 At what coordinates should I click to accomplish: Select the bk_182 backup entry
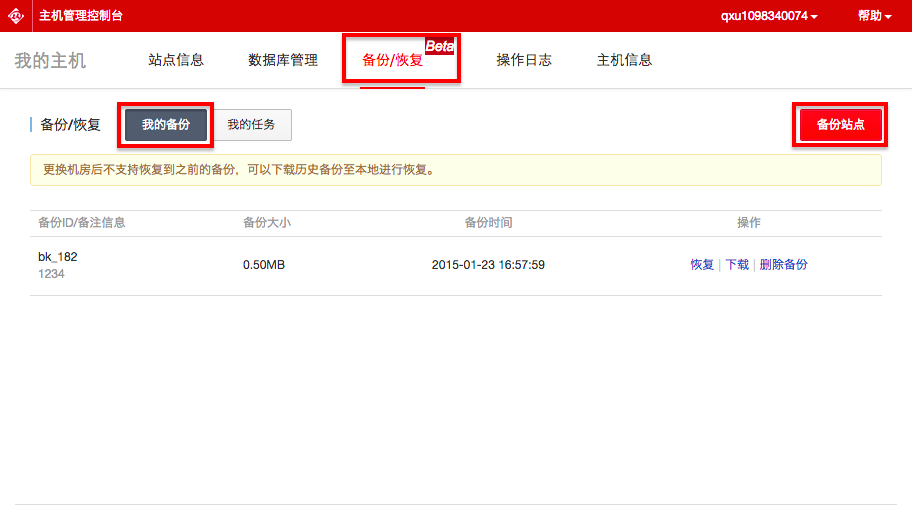coord(58,257)
